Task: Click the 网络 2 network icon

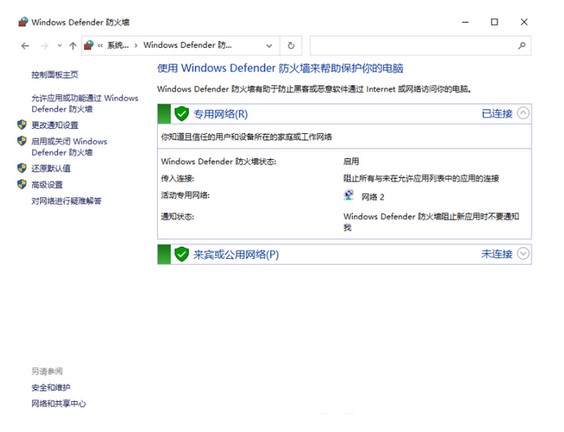Action: click(349, 195)
